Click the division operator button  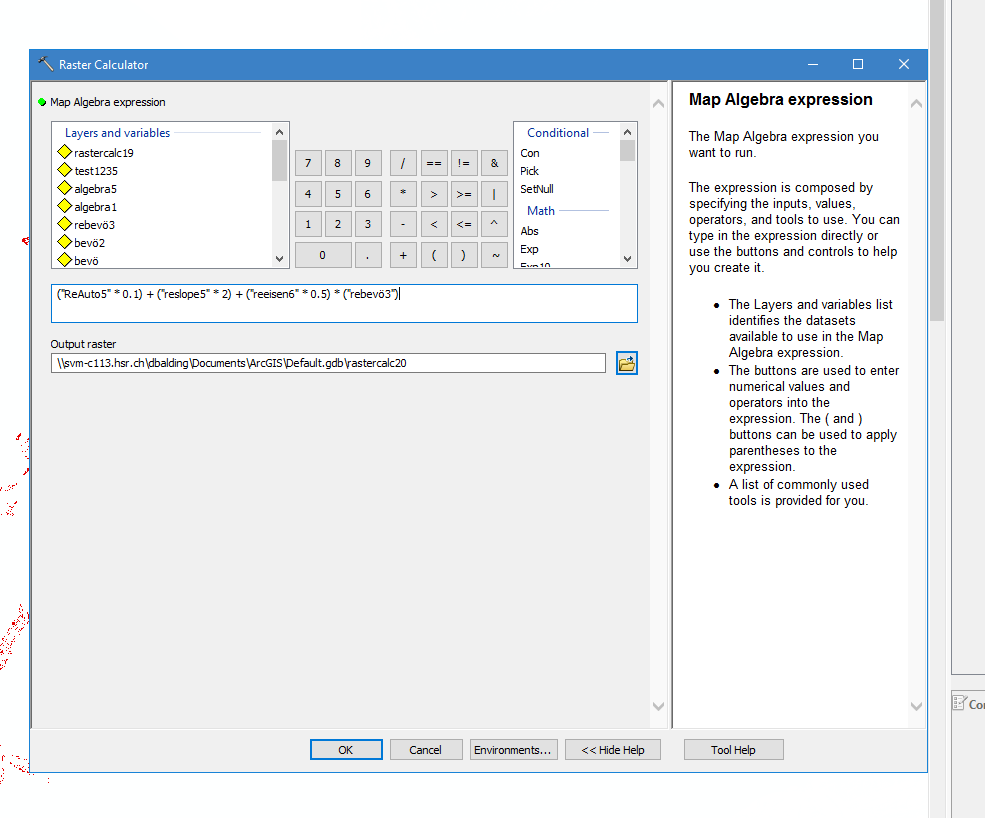coord(403,163)
